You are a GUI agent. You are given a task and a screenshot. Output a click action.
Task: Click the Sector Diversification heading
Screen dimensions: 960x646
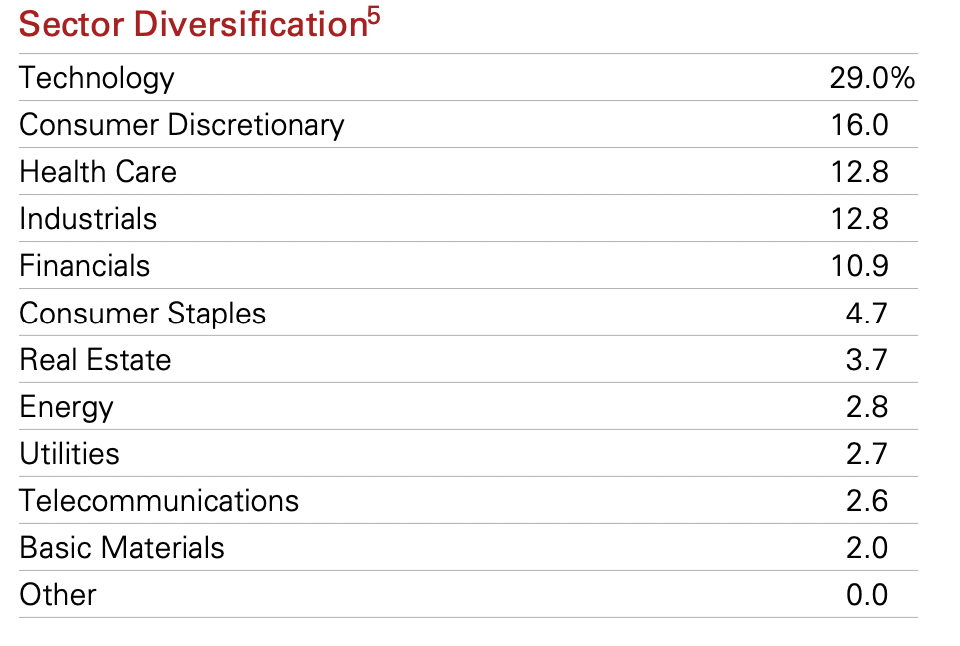(x=193, y=24)
